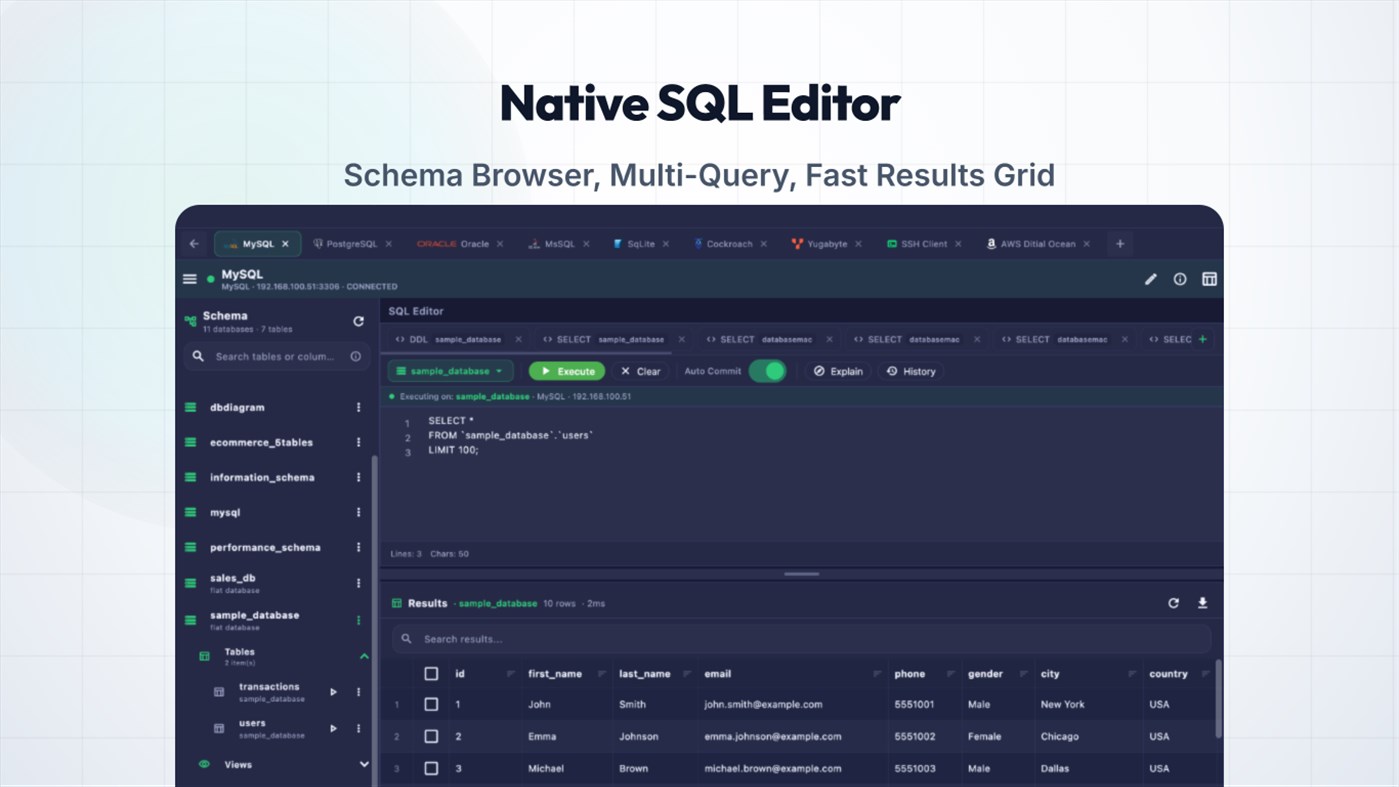Switch to the MySQL connection tab
Screen dimensions: 1399x787
257,244
